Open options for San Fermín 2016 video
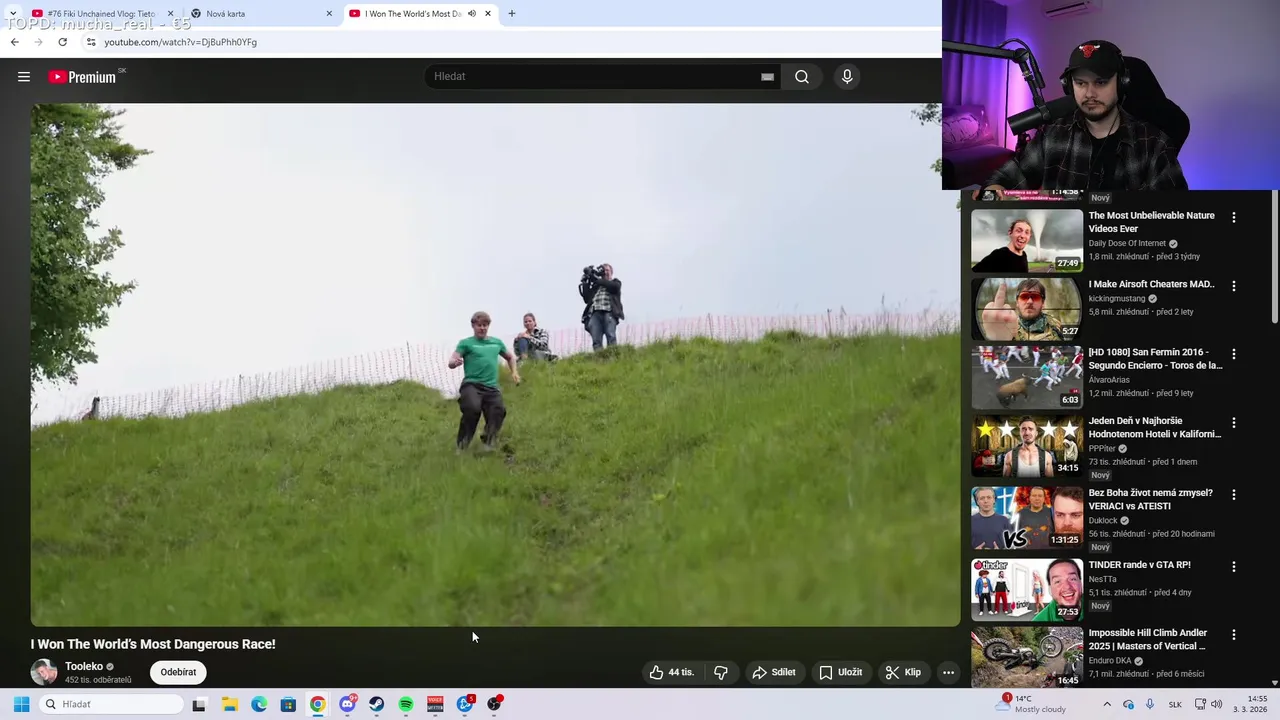Image resolution: width=1280 pixels, height=720 pixels. (x=1234, y=354)
